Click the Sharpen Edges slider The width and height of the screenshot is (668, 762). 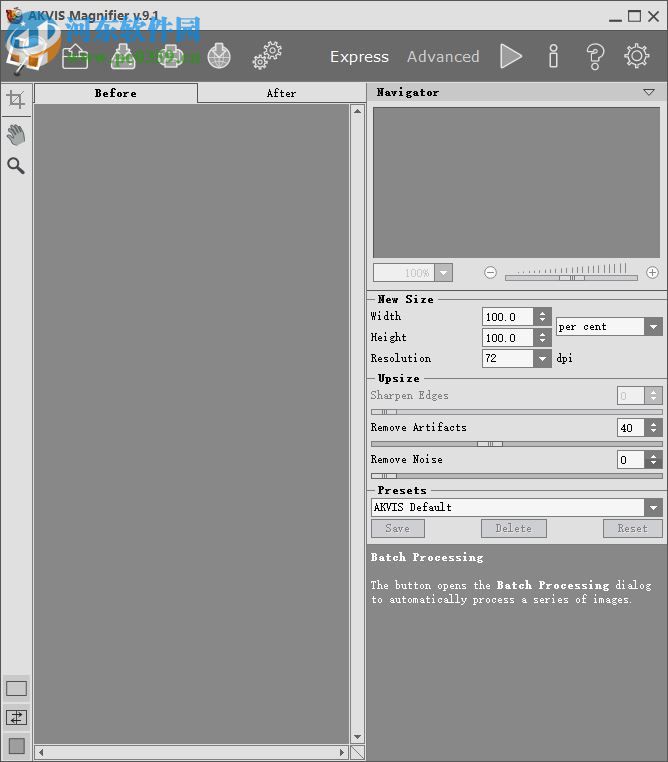tap(516, 412)
